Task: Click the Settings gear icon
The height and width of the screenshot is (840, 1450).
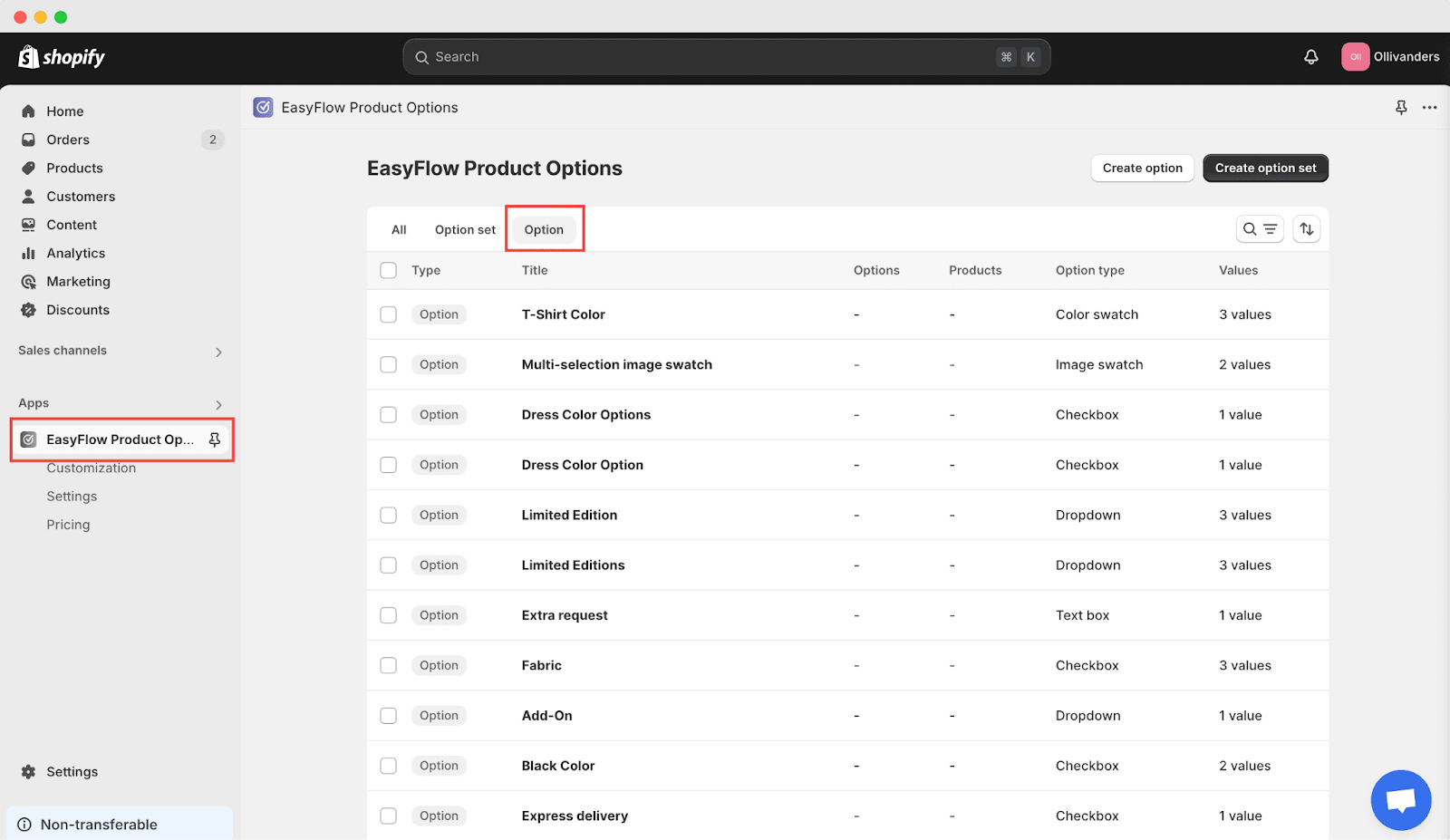Action: [28, 772]
